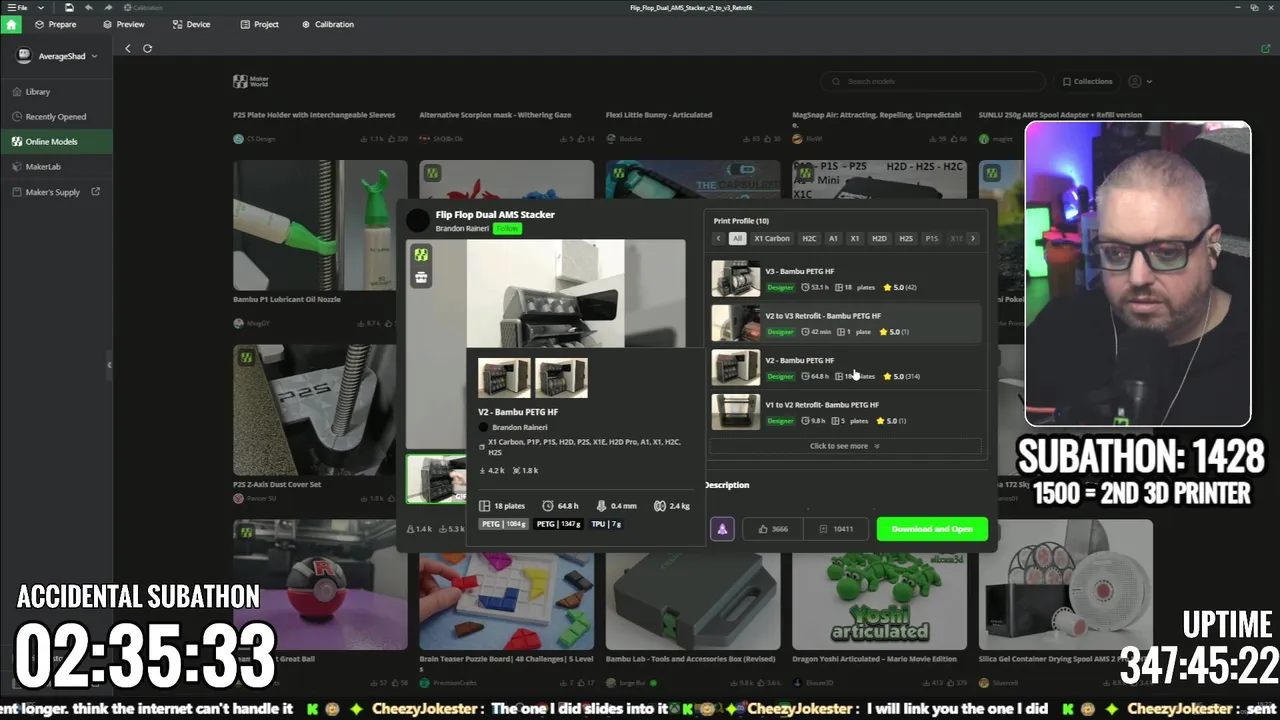The height and width of the screenshot is (720, 1280).
Task: Follow Brandon Raineri
Action: (507, 228)
